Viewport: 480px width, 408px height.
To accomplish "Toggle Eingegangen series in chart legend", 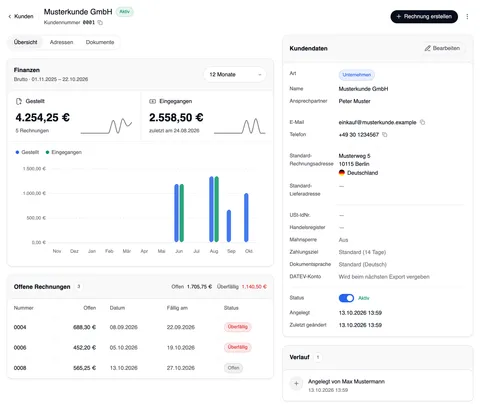I will click(x=63, y=152).
